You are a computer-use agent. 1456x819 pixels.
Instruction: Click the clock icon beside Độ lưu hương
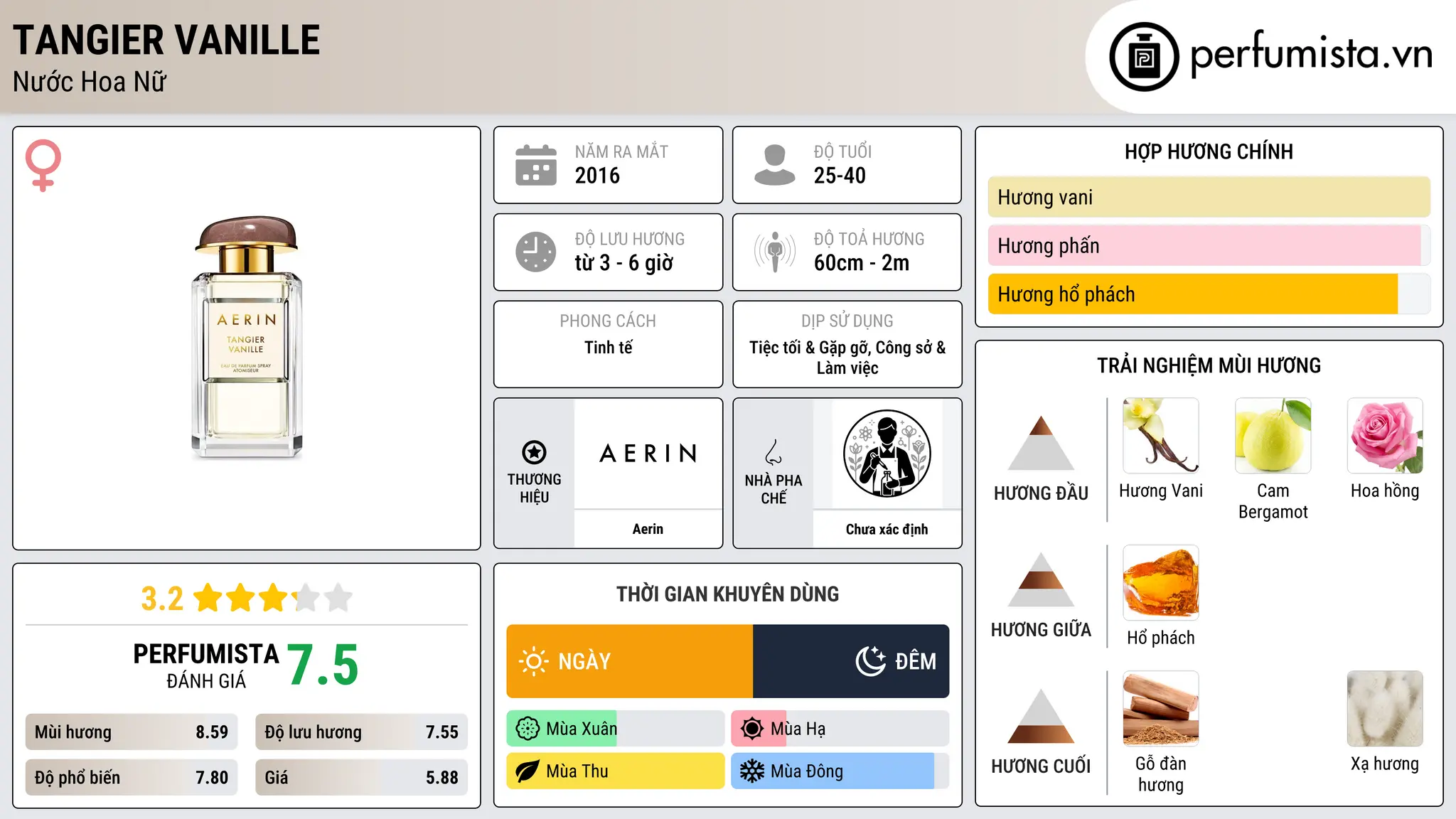(x=536, y=252)
